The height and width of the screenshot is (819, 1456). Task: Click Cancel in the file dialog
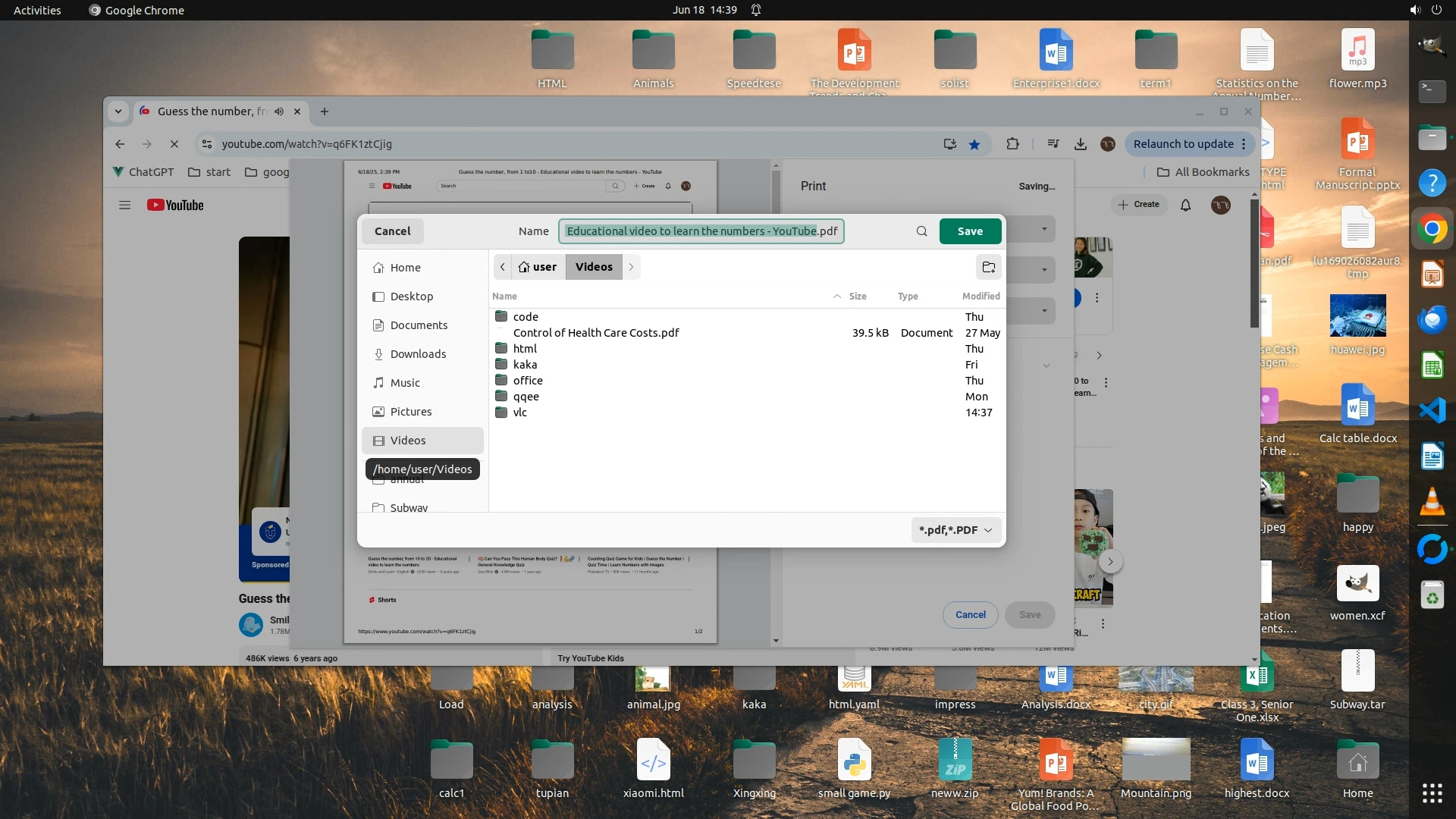(392, 231)
